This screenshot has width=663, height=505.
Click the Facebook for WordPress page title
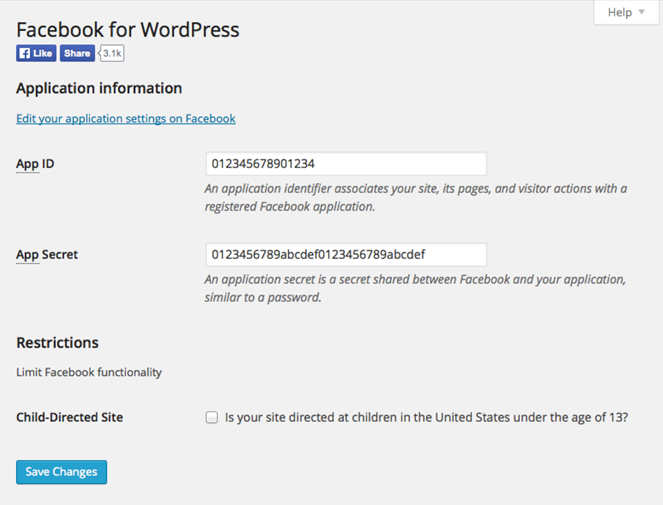pyautogui.click(x=128, y=30)
